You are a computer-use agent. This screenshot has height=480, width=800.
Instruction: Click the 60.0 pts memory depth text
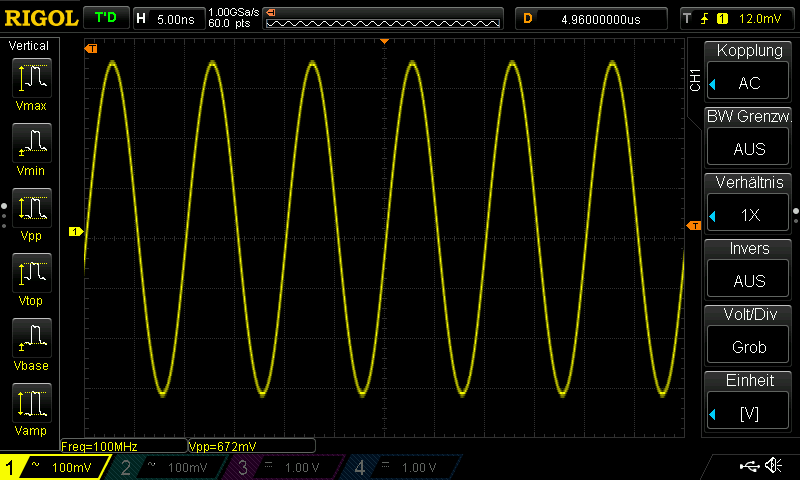click(229, 23)
